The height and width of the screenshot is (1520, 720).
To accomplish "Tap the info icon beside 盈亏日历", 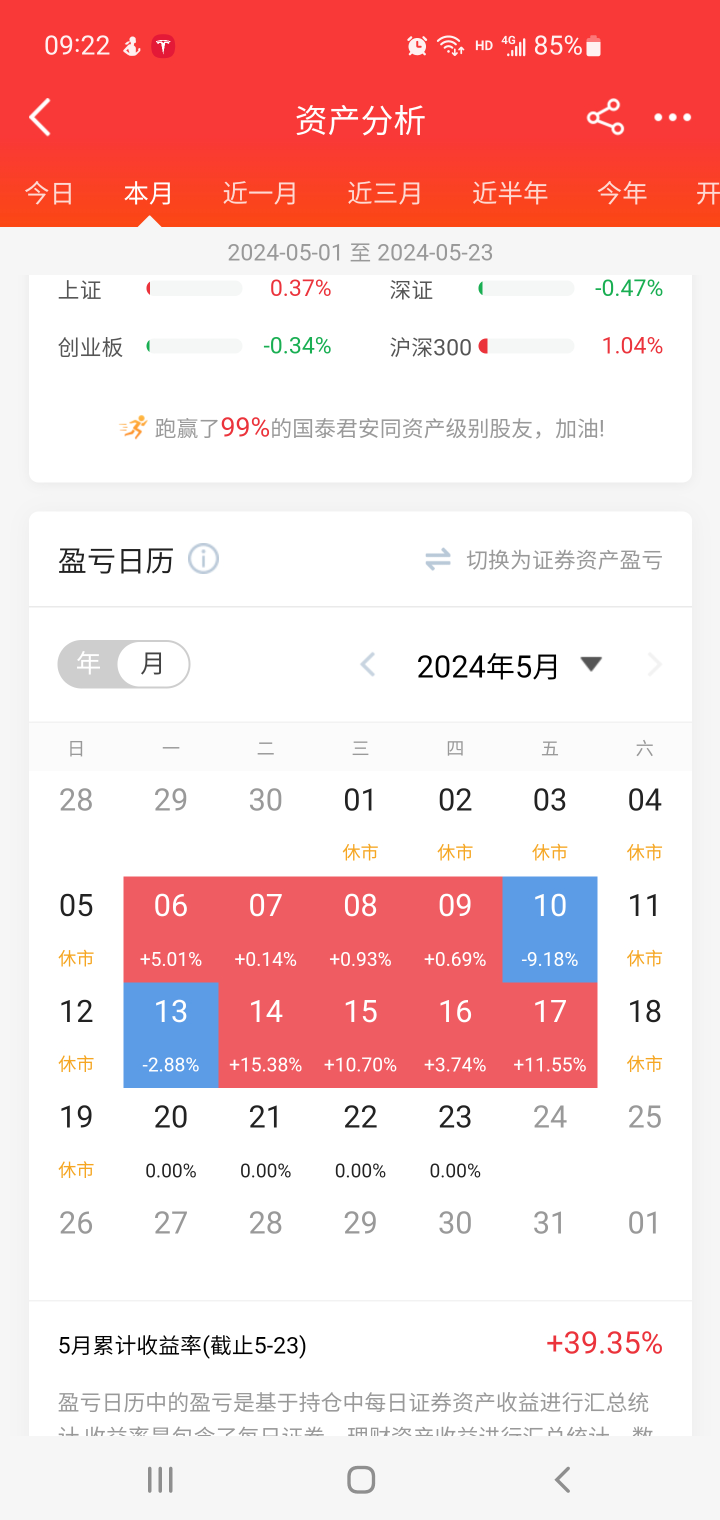I will pos(203,559).
